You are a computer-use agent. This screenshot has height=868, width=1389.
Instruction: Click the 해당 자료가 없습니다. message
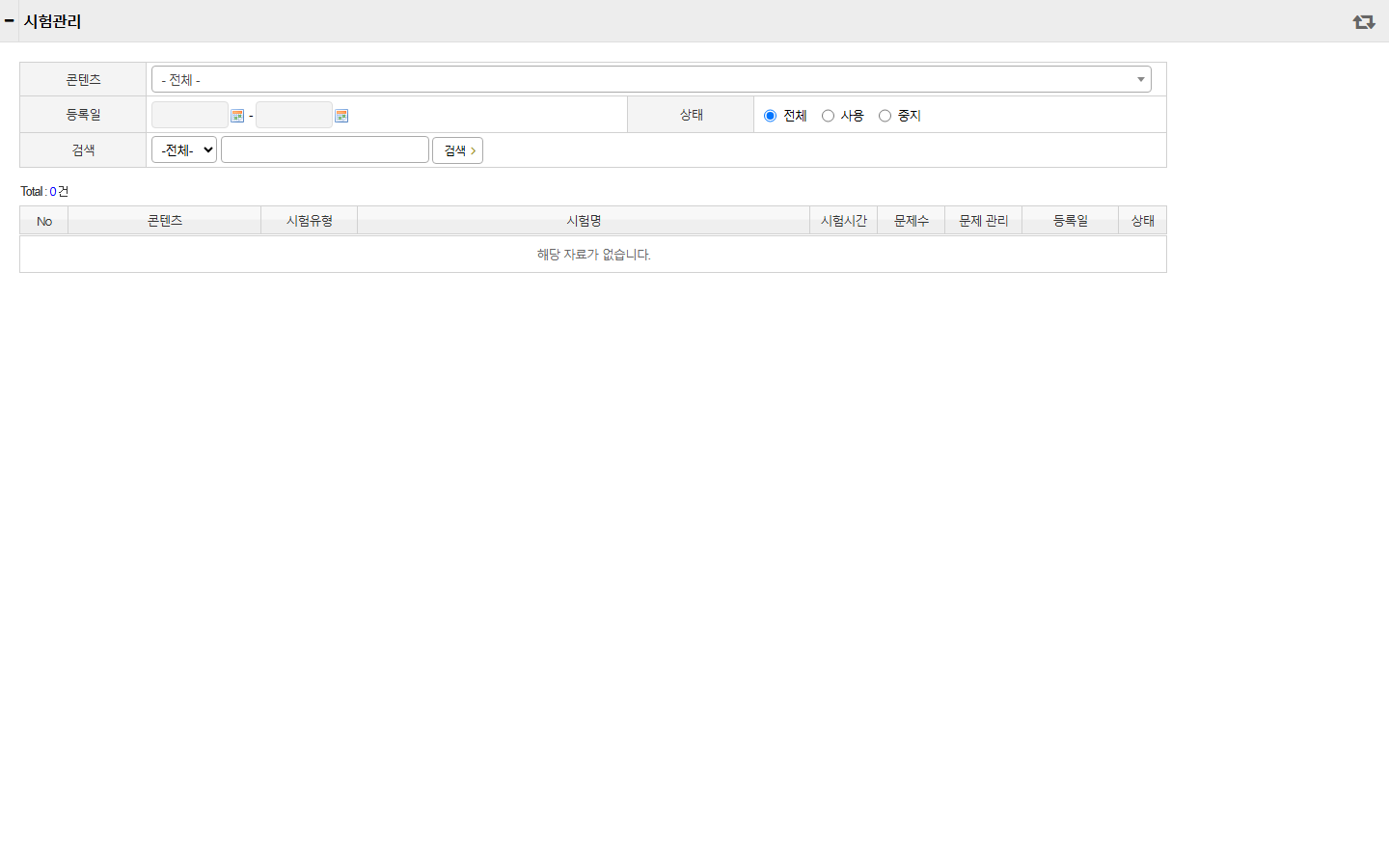coord(594,255)
